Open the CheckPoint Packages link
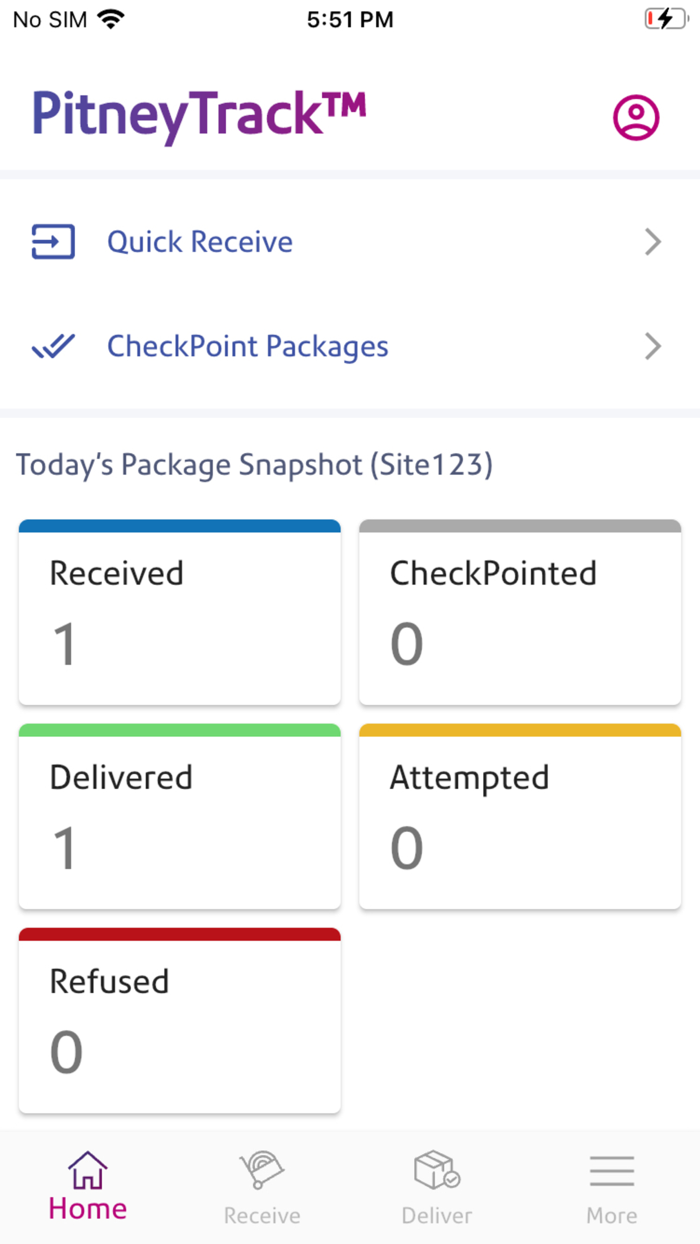The image size is (700, 1244). 248,346
